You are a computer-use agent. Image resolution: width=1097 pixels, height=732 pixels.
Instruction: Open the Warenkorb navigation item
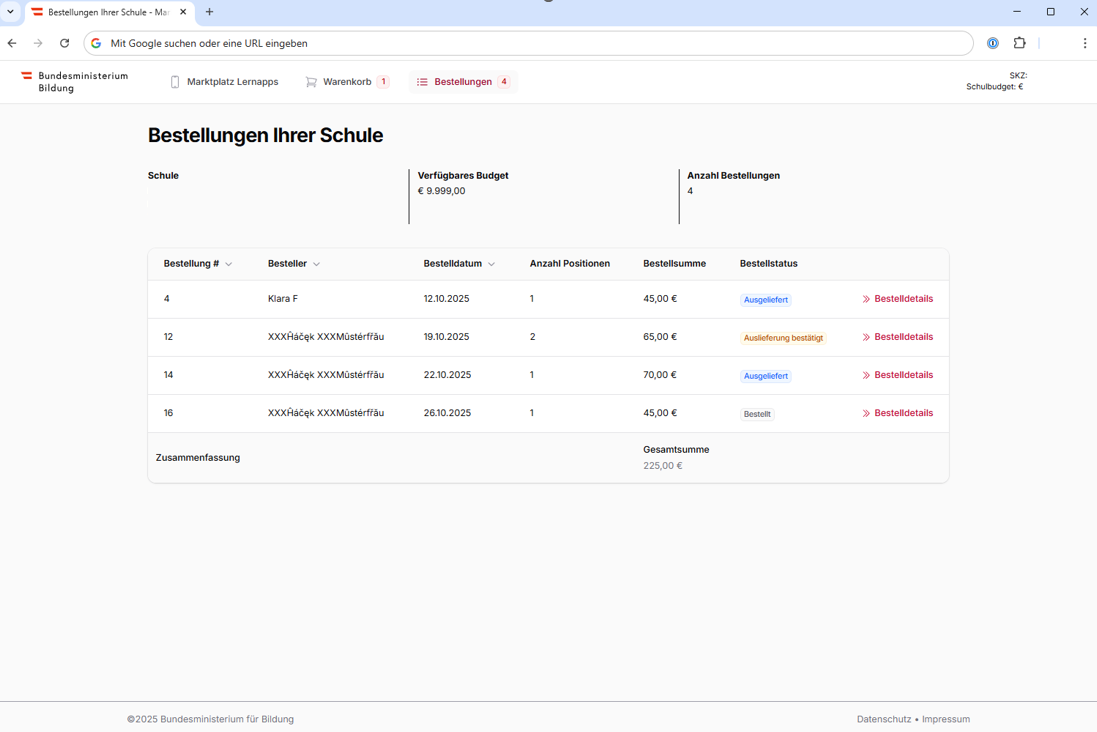(347, 82)
